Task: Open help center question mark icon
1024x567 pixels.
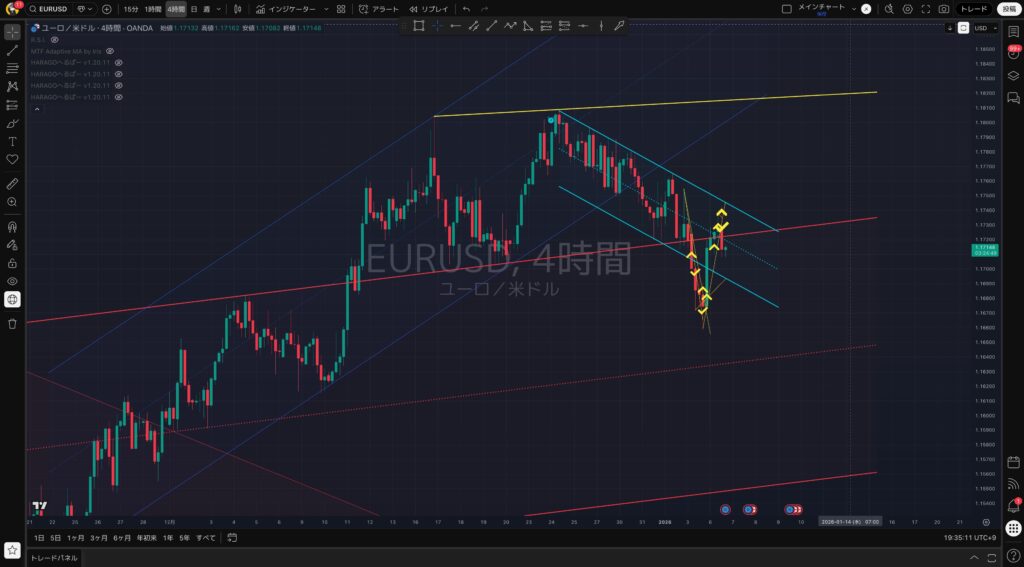Action: (x=1013, y=555)
